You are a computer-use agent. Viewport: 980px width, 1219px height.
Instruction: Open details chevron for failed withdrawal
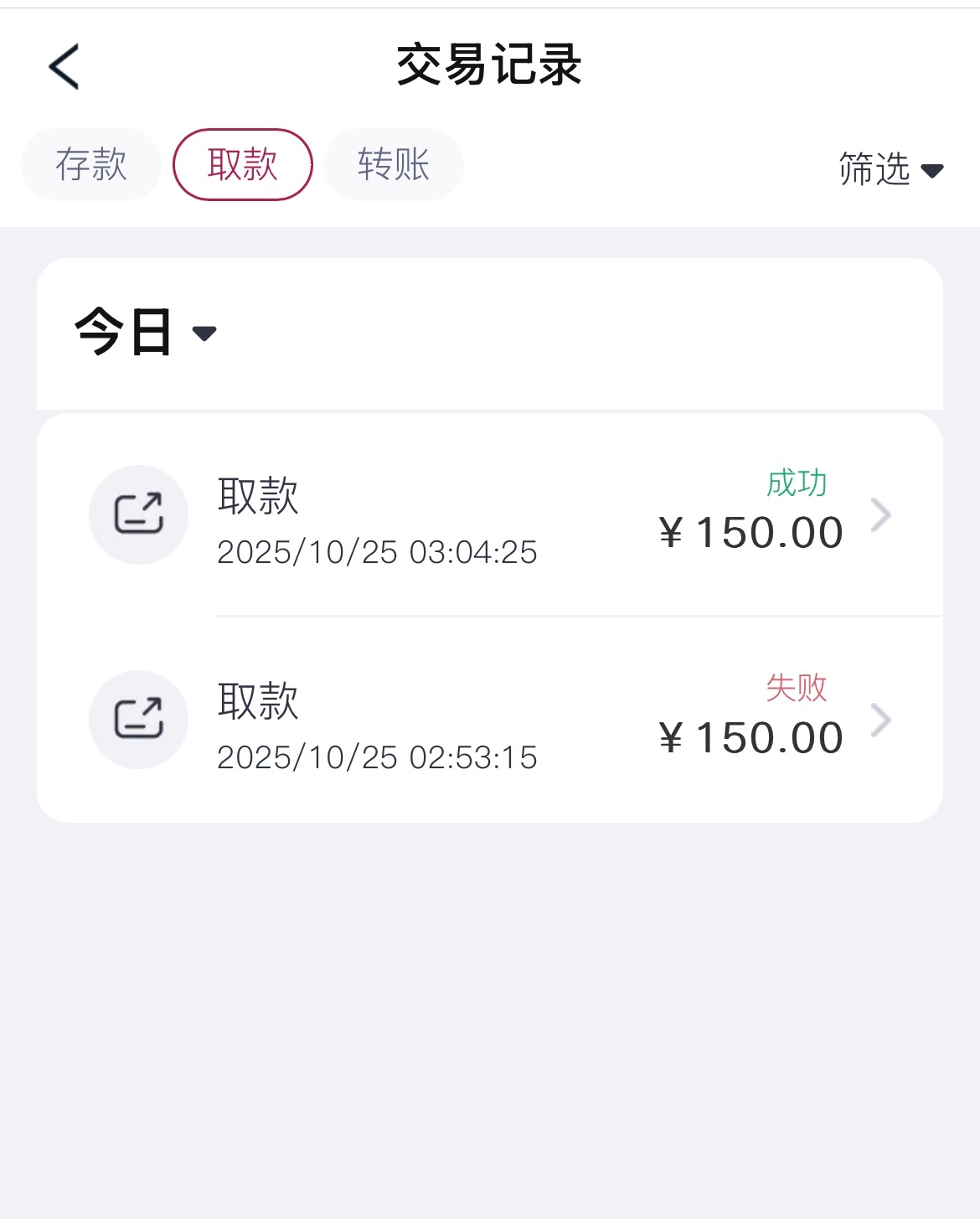880,720
